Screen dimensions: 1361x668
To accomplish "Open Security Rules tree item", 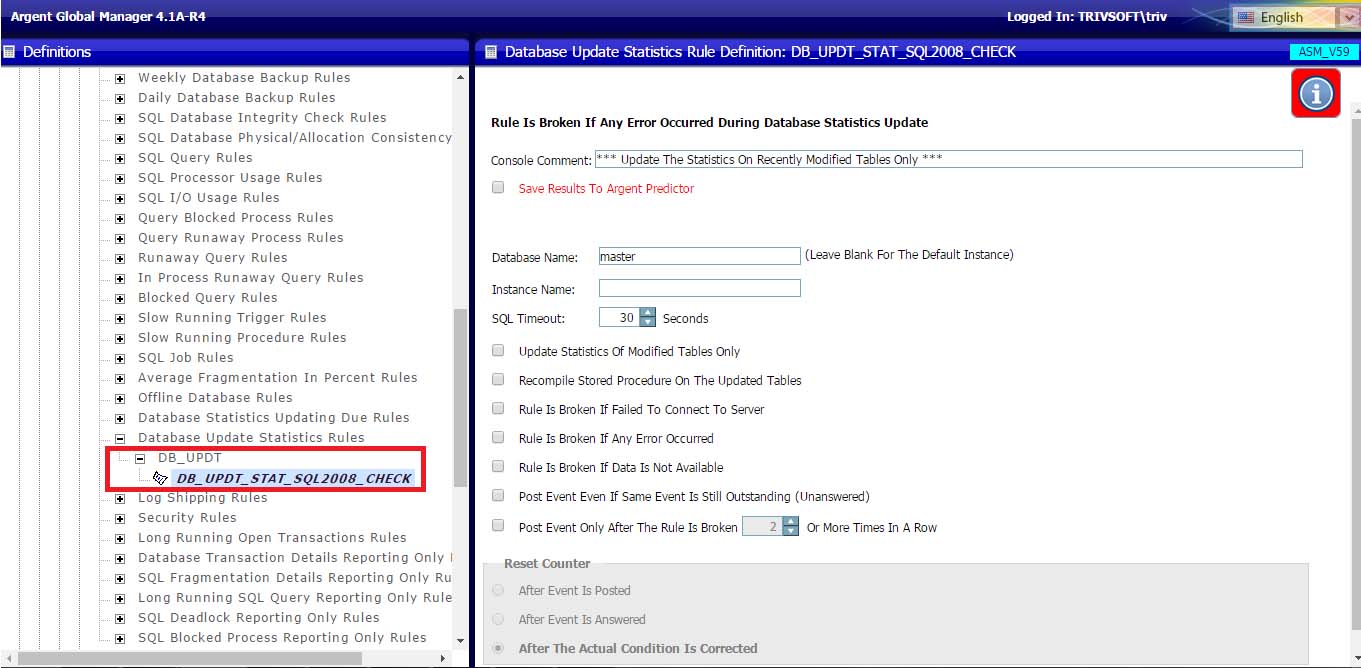I will click(187, 518).
